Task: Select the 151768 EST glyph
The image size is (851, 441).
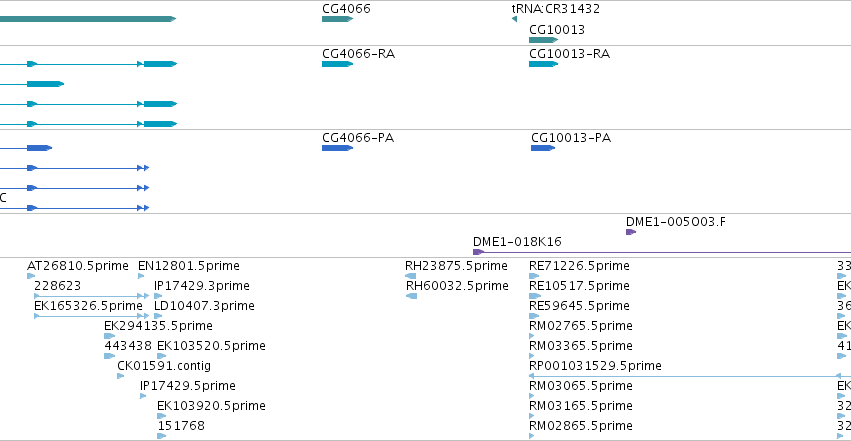Action: tap(161, 436)
